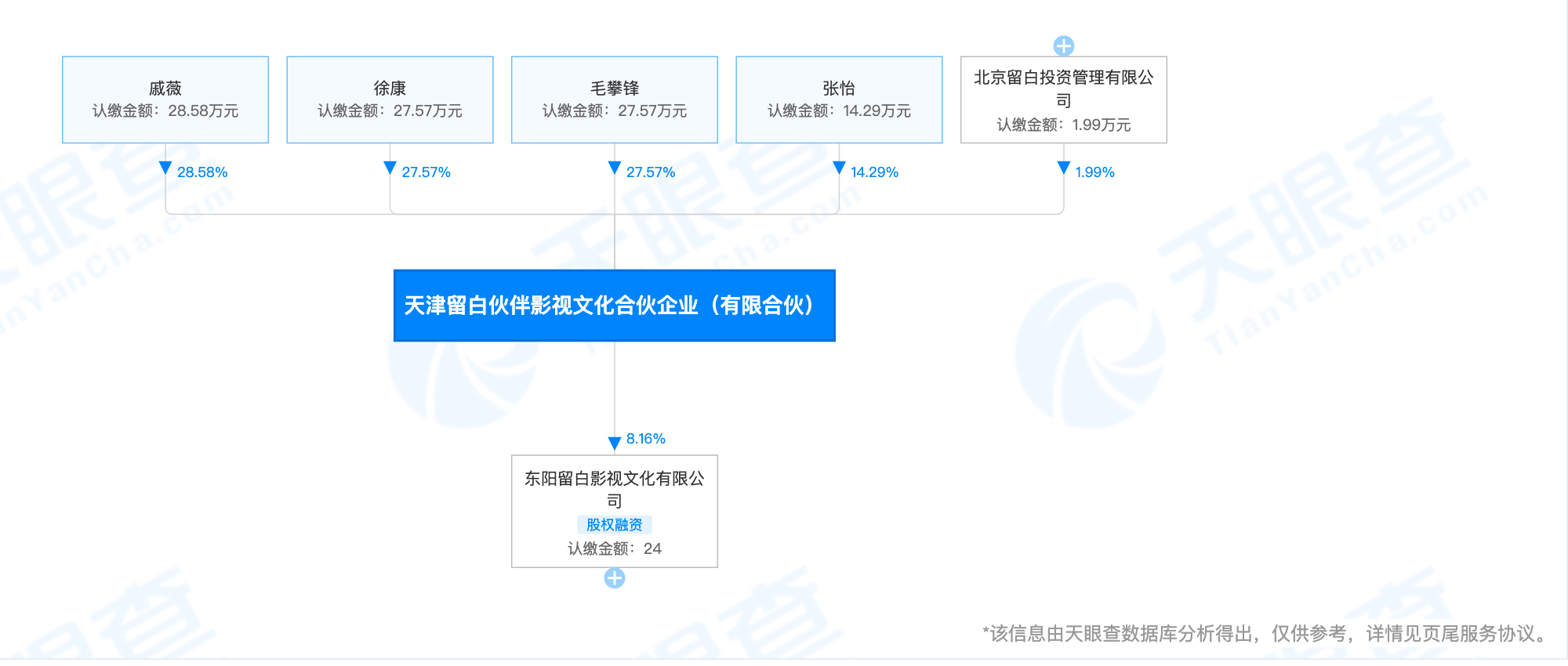Select the 8.16% investment percentage label
Viewport: 1568px width, 666px height.
pos(645,439)
